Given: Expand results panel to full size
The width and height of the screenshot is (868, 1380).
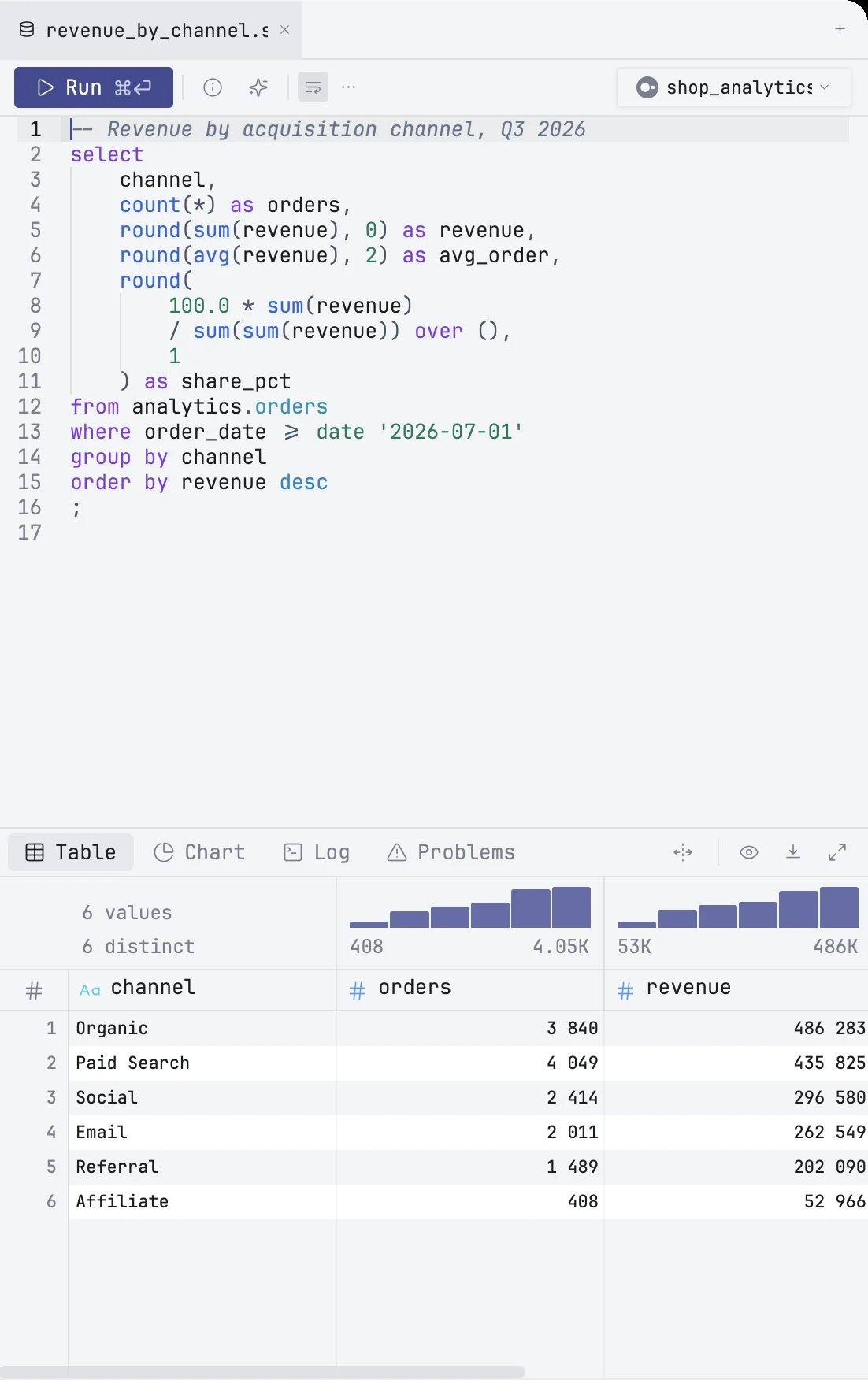Looking at the screenshot, I should 837,852.
